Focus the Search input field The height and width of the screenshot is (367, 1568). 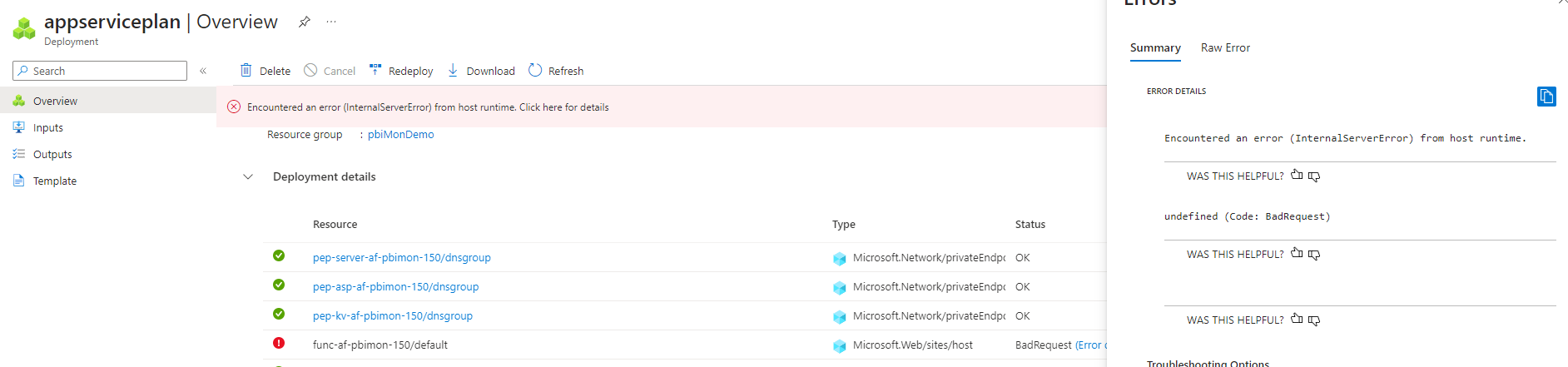pyautogui.click(x=100, y=71)
